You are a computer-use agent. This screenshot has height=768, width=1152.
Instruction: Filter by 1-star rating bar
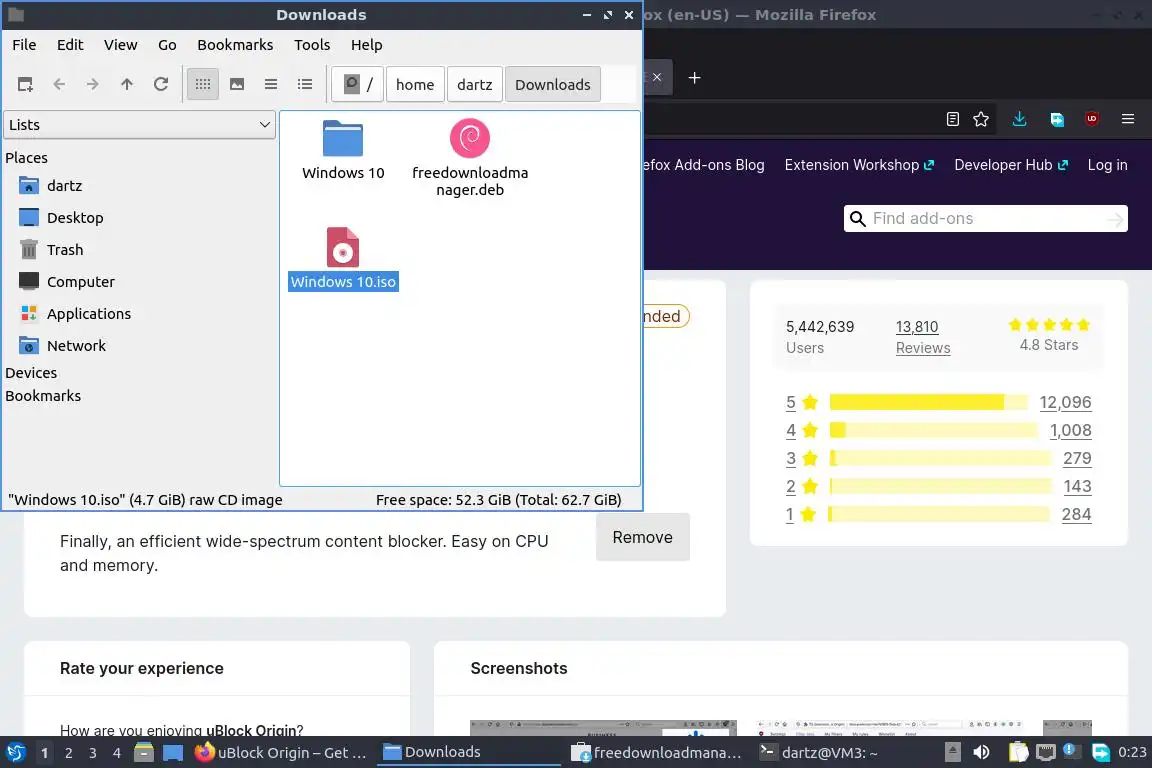939,514
